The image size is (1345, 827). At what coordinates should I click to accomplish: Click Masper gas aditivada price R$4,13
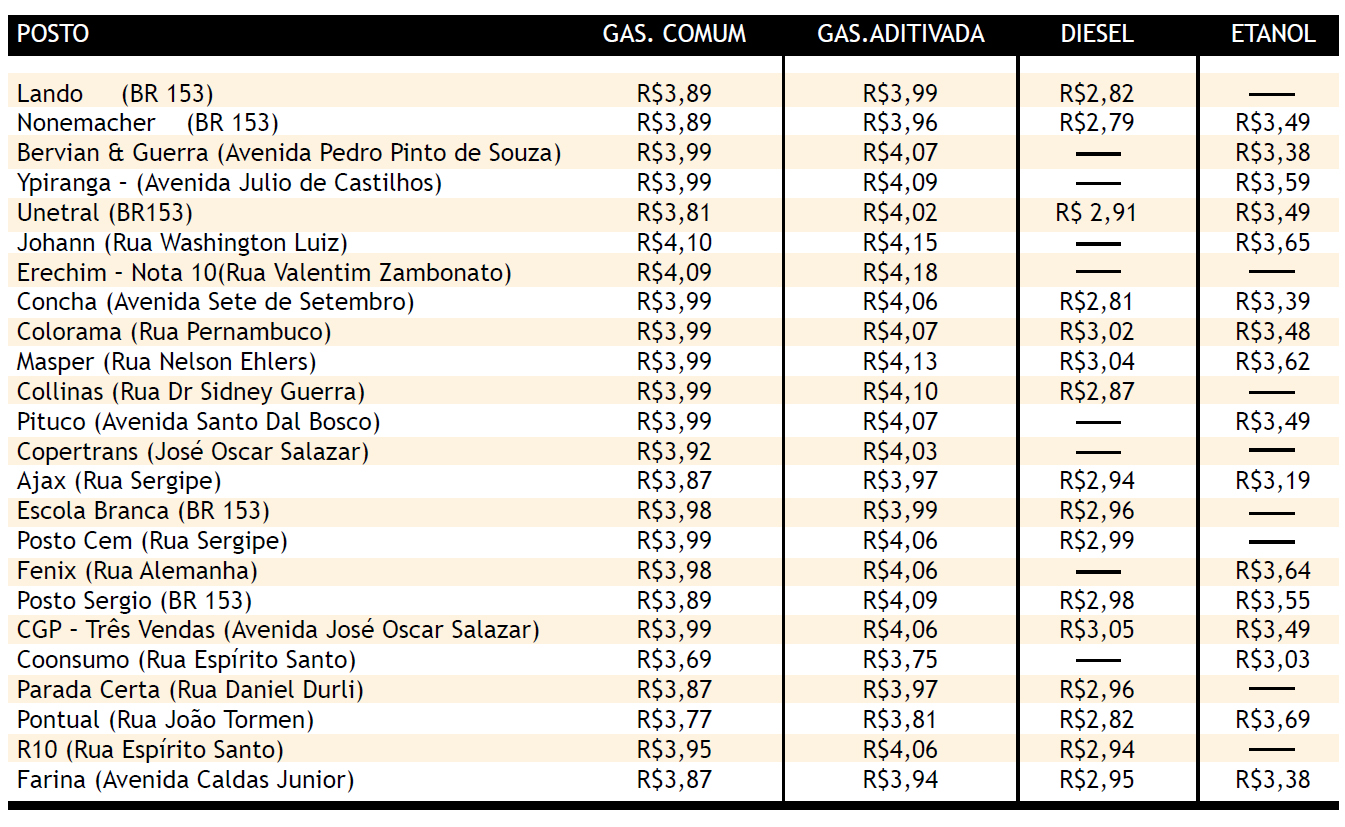pos(901,362)
